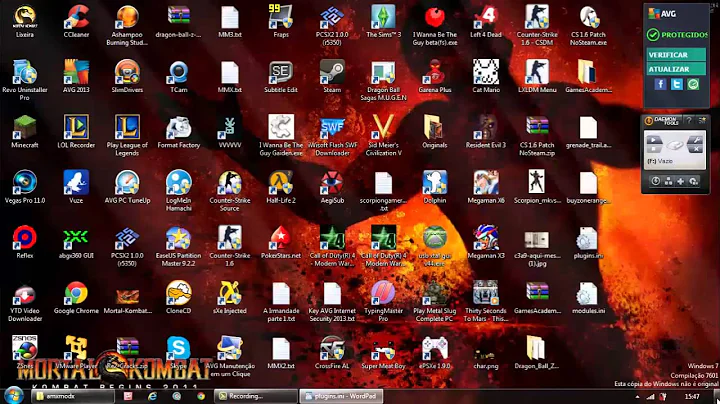Open AVG Twitter link in gadget
Viewport: 720px width, 404px height.
click(676, 84)
